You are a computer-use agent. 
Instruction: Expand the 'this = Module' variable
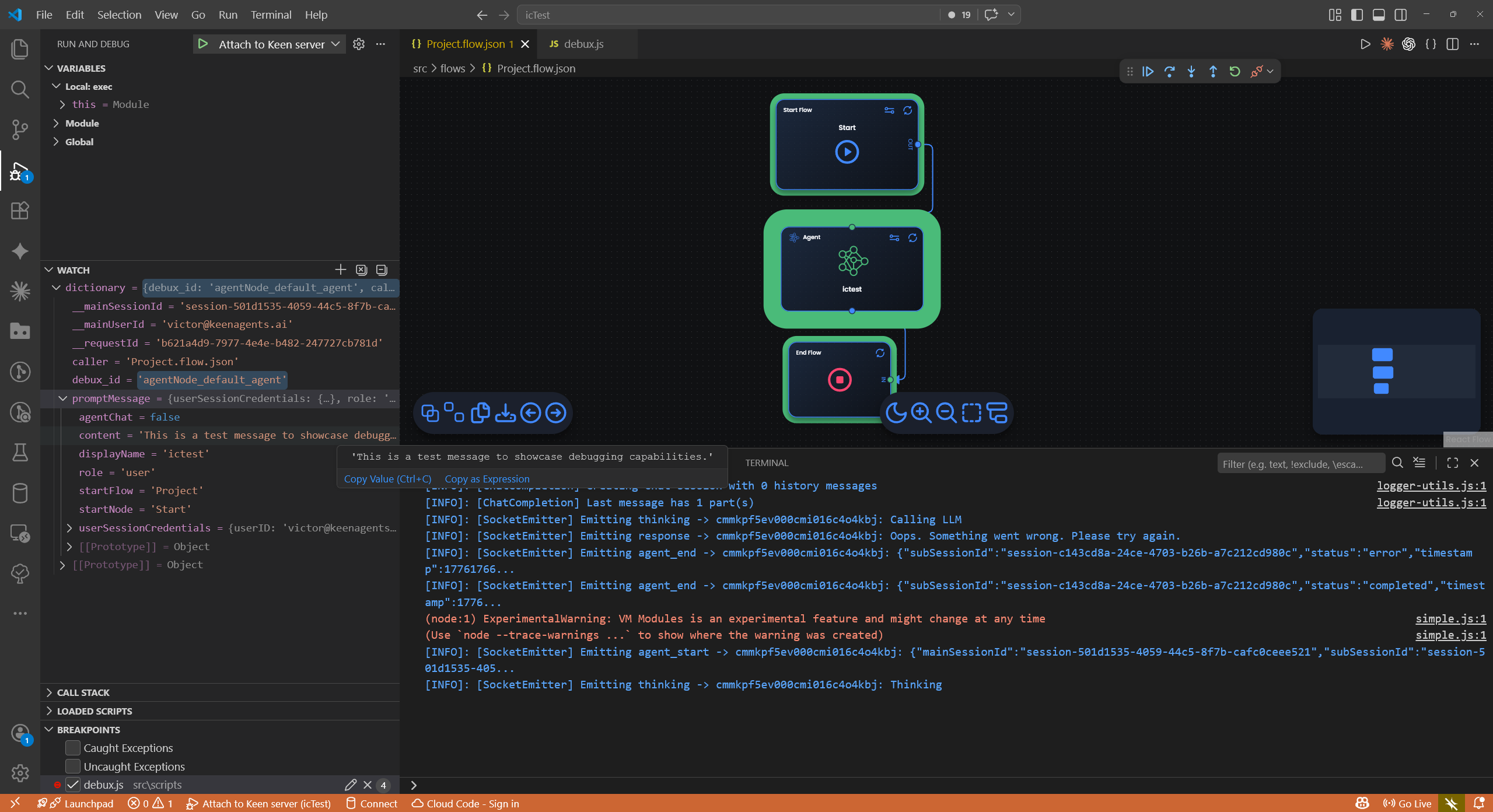tap(62, 104)
